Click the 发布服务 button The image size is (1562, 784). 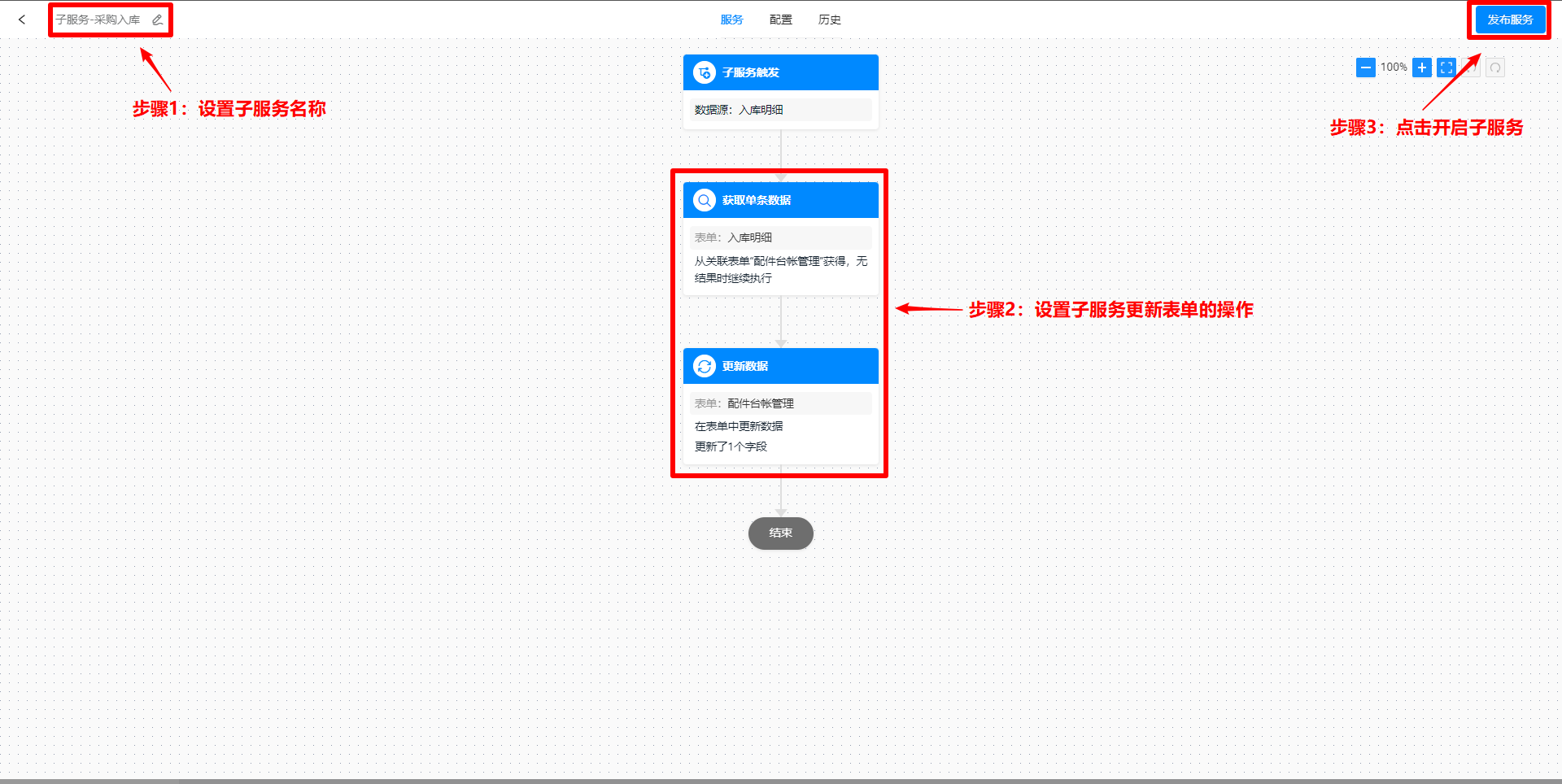pos(1509,20)
